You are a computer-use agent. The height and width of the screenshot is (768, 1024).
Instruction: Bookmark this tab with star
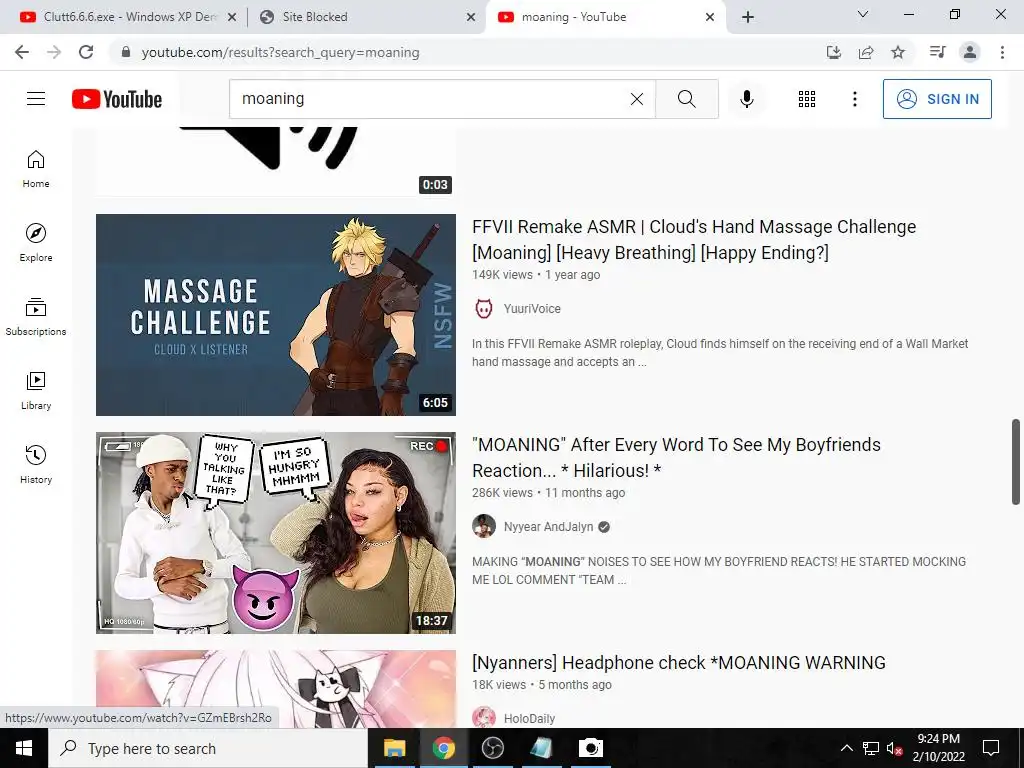point(898,52)
